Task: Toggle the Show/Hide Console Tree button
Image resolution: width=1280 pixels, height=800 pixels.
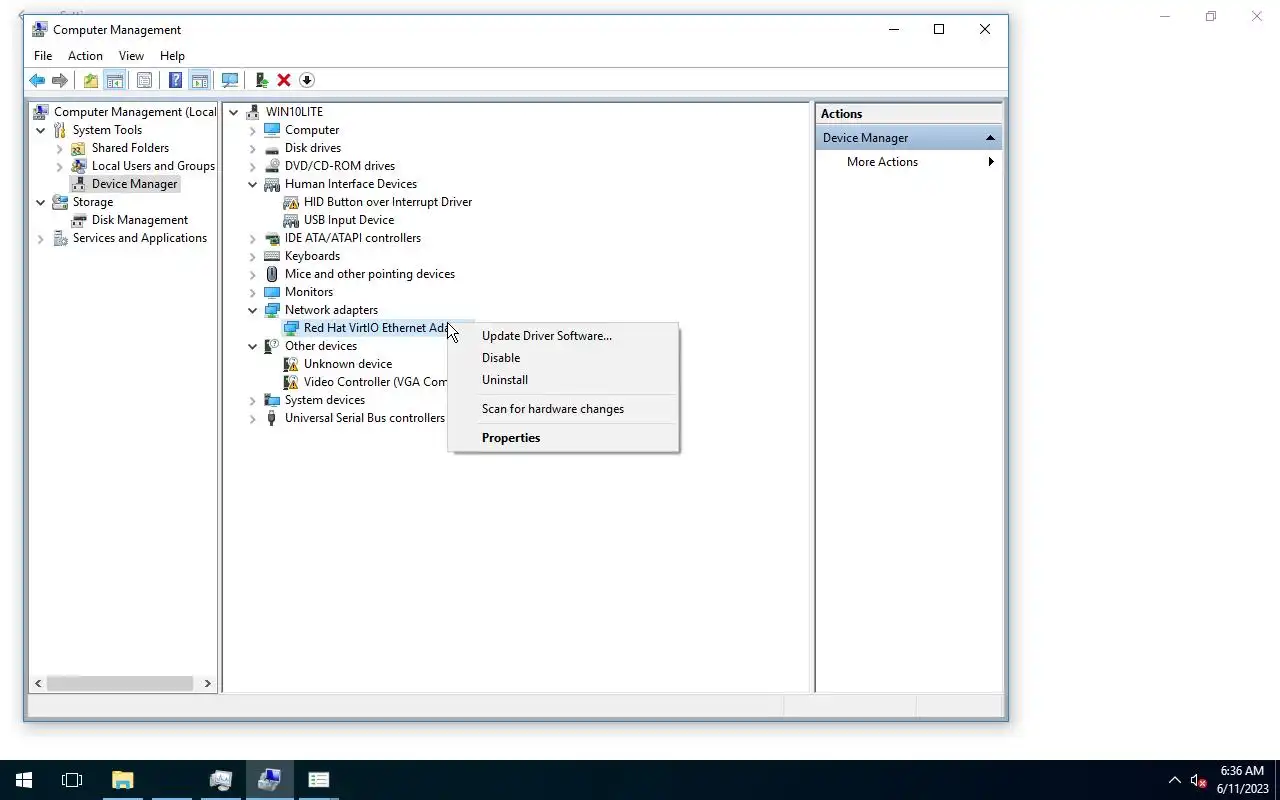Action: pyautogui.click(x=115, y=80)
